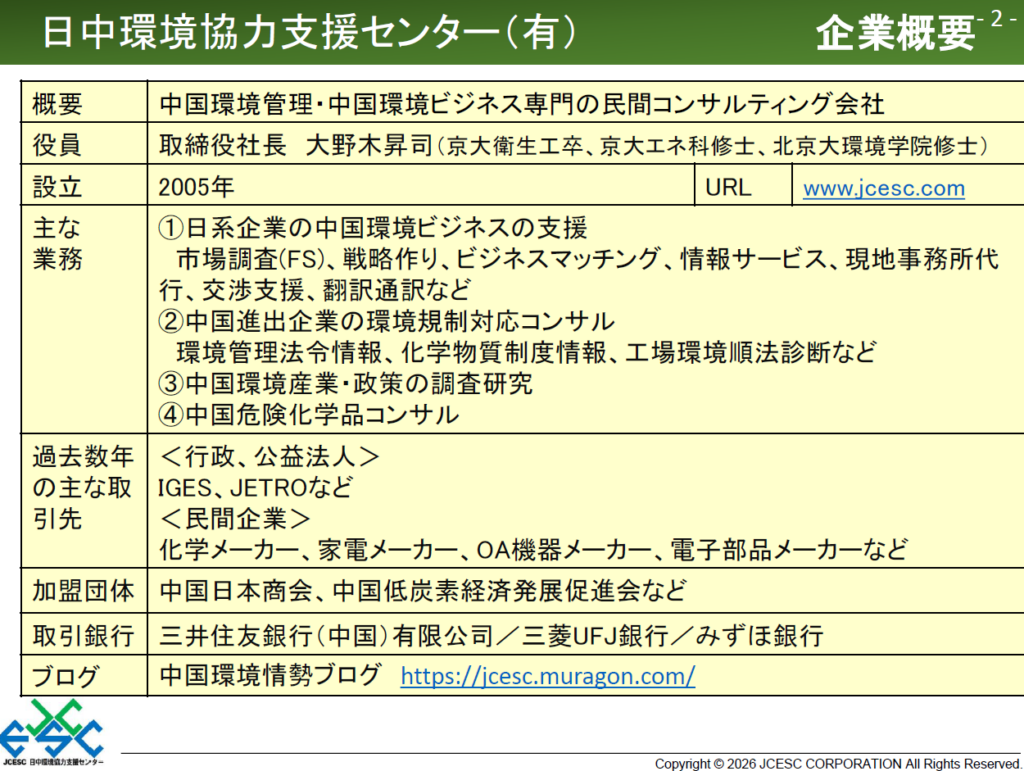Click the ①日系企業の中国環境ビジネスの支援 line

373,227
